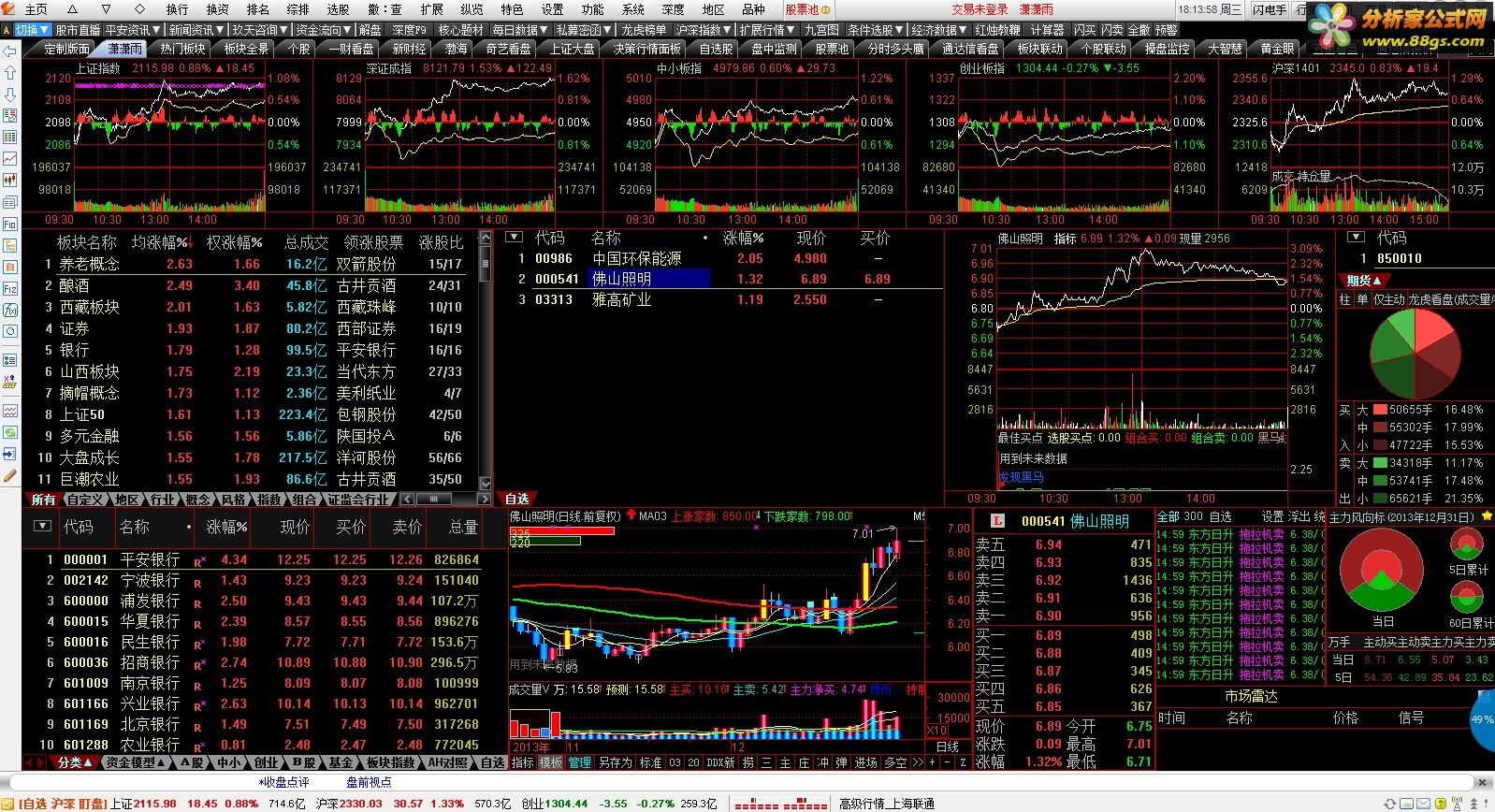Open the 每日数据 dropdown
Image resolution: width=1495 pixels, height=812 pixels.
520,30
